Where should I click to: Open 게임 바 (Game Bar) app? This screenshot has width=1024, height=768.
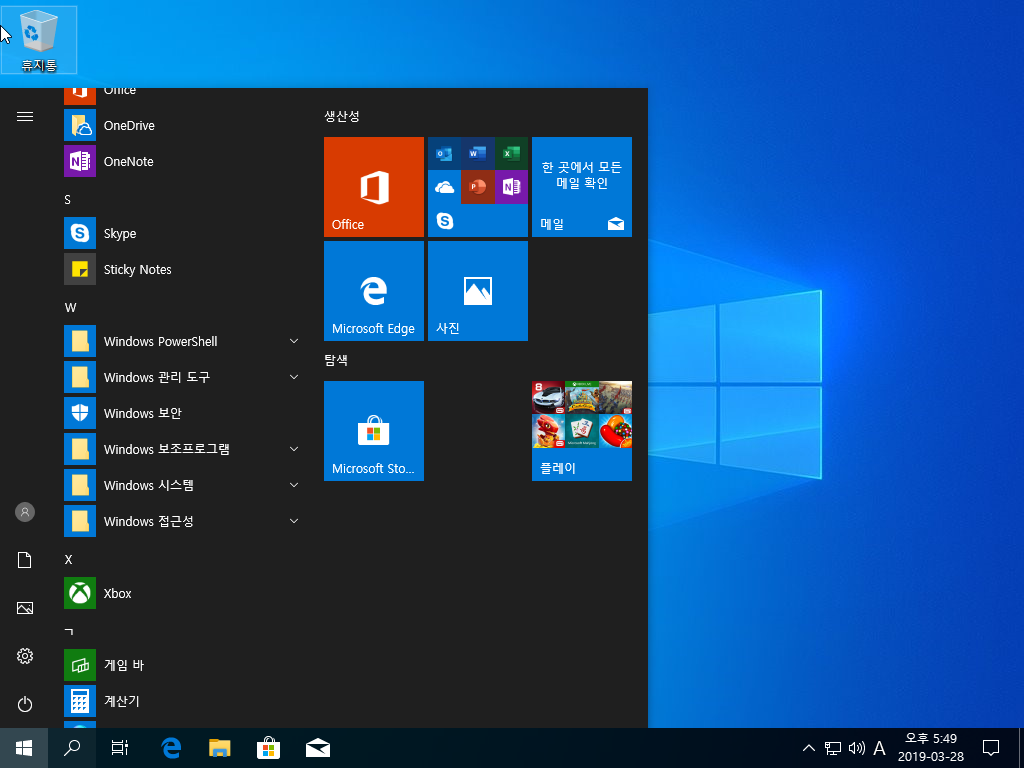(182, 665)
